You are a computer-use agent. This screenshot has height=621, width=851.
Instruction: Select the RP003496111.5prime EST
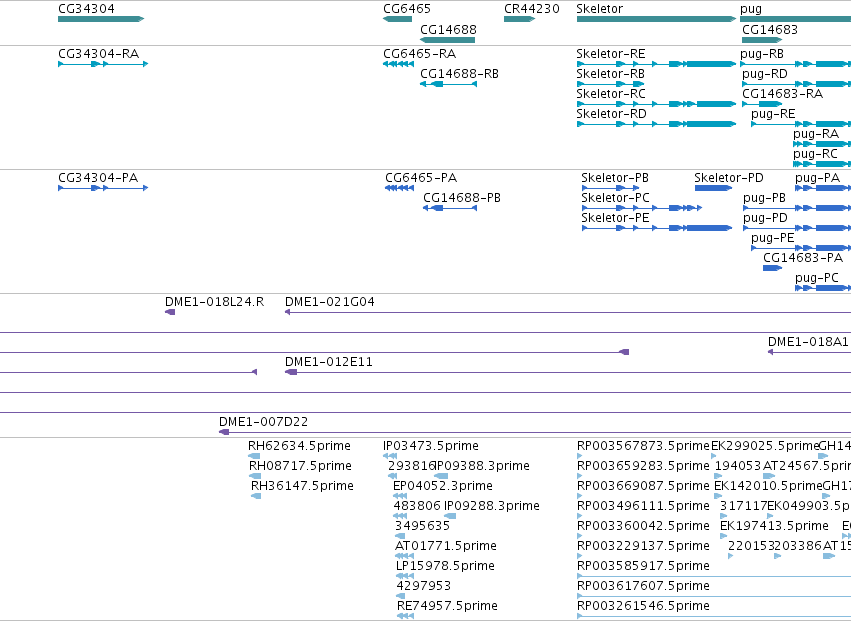tap(580, 517)
